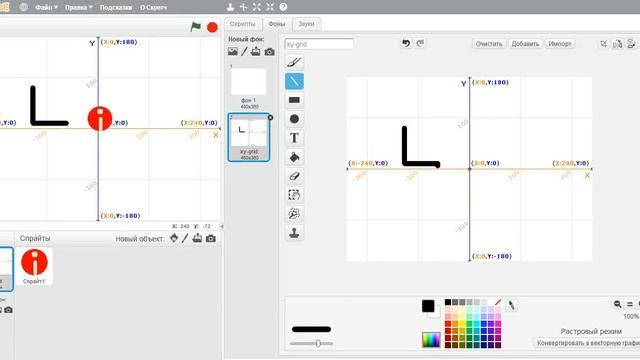The image size is (640, 360).
Task: Click the Duplicate stamp in top bar
Action: point(230,7)
